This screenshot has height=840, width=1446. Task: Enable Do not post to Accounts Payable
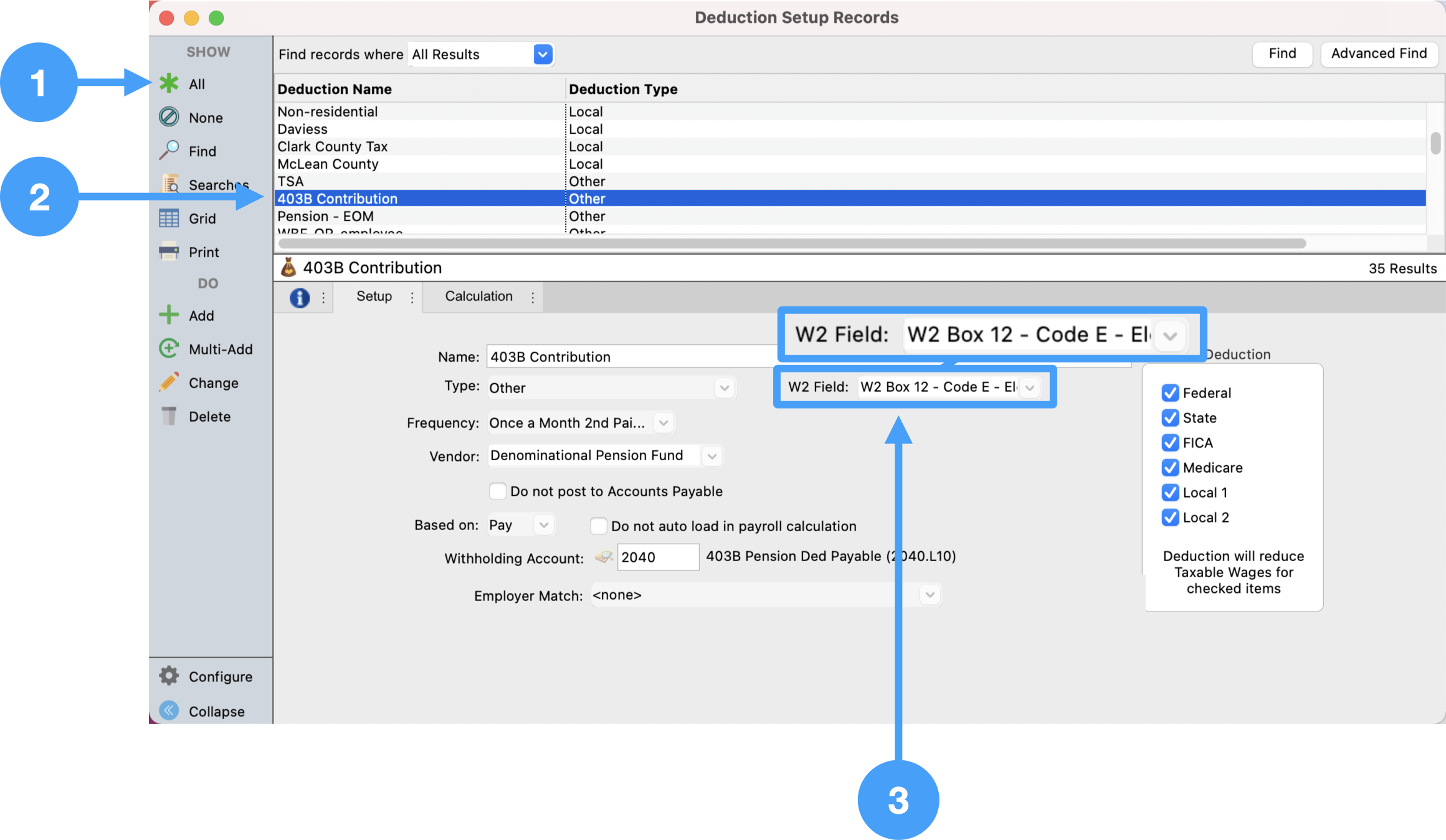(x=497, y=491)
